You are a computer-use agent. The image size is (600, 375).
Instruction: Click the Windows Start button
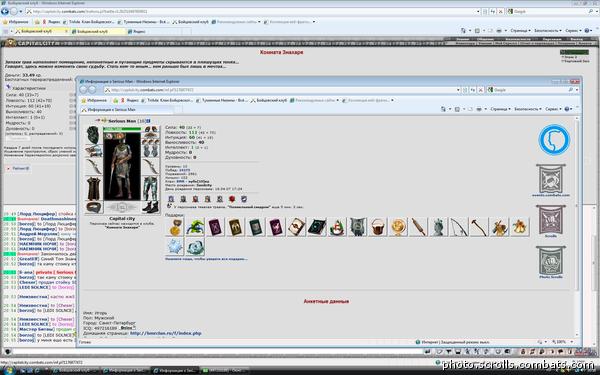pos(8,370)
